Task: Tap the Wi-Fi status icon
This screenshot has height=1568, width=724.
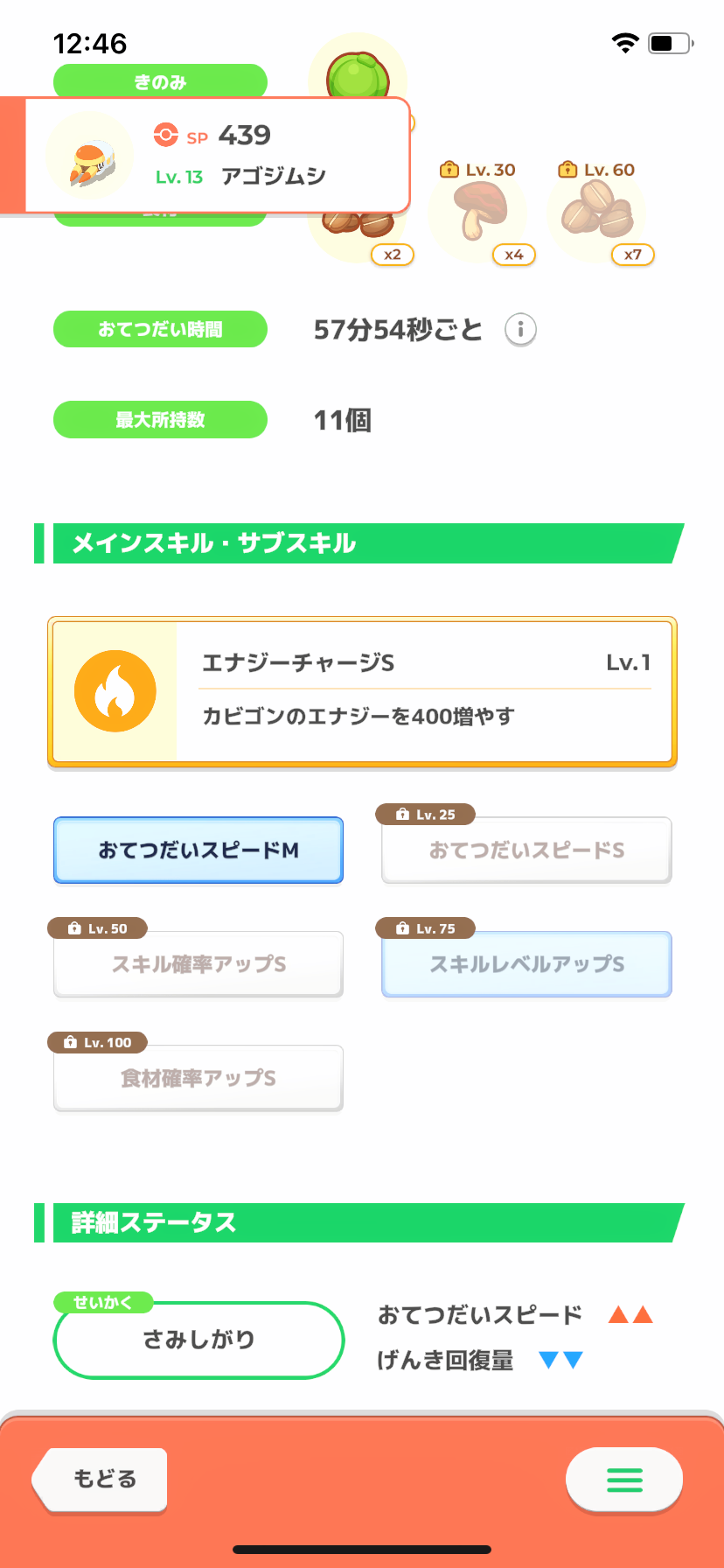Action: coord(624,43)
